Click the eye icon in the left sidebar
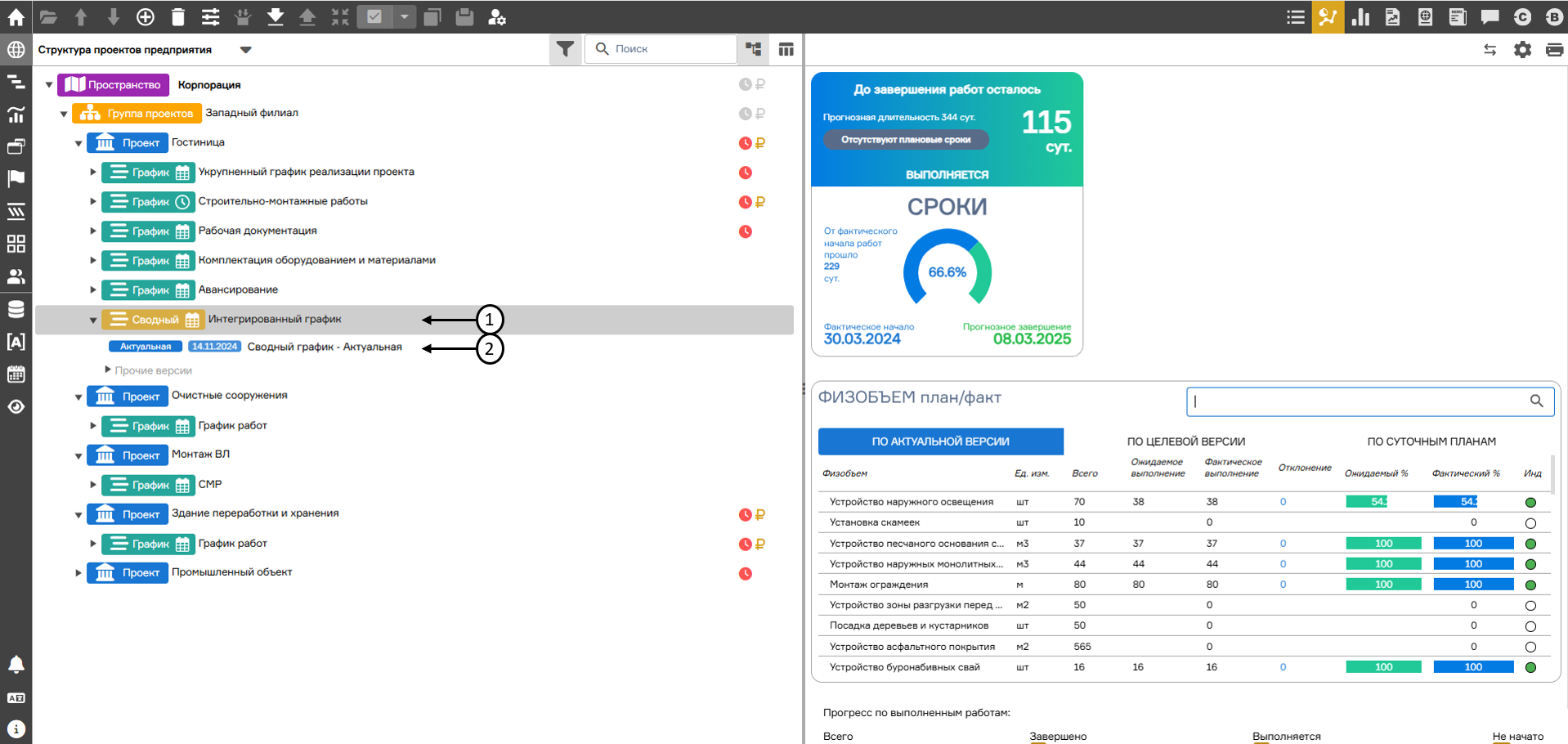The image size is (1568, 744). (16, 406)
